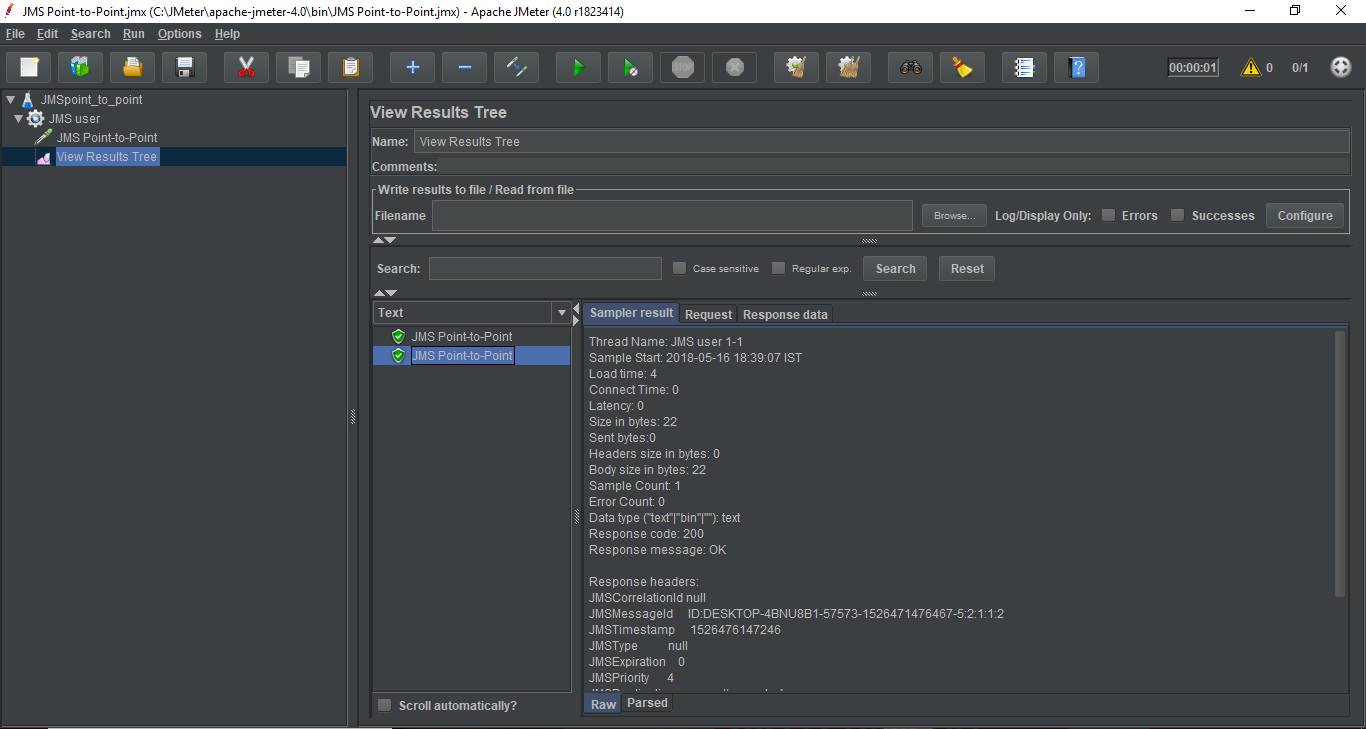Switch to the Response data tab
The image size is (1366, 729).
coord(785,314)
